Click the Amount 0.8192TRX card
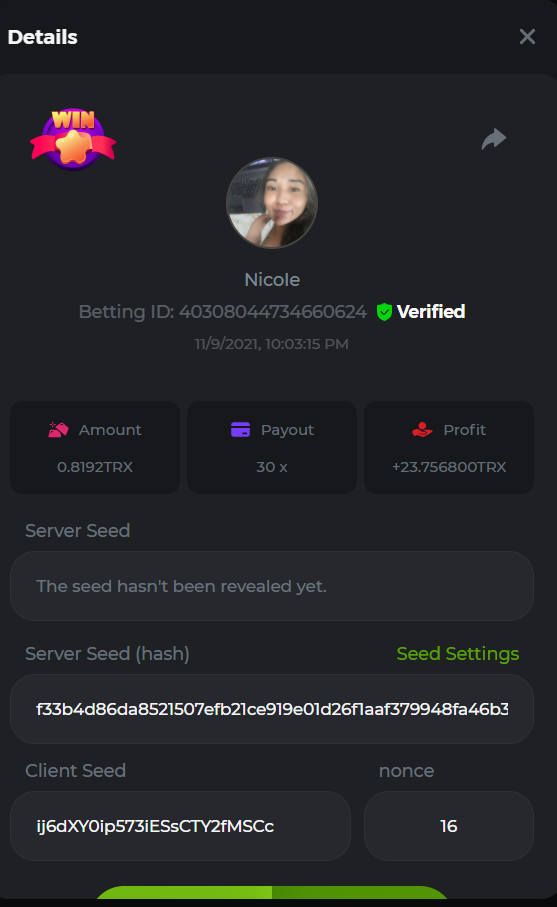The height and width of the screenshot is (907, 557). coord(95,448)
